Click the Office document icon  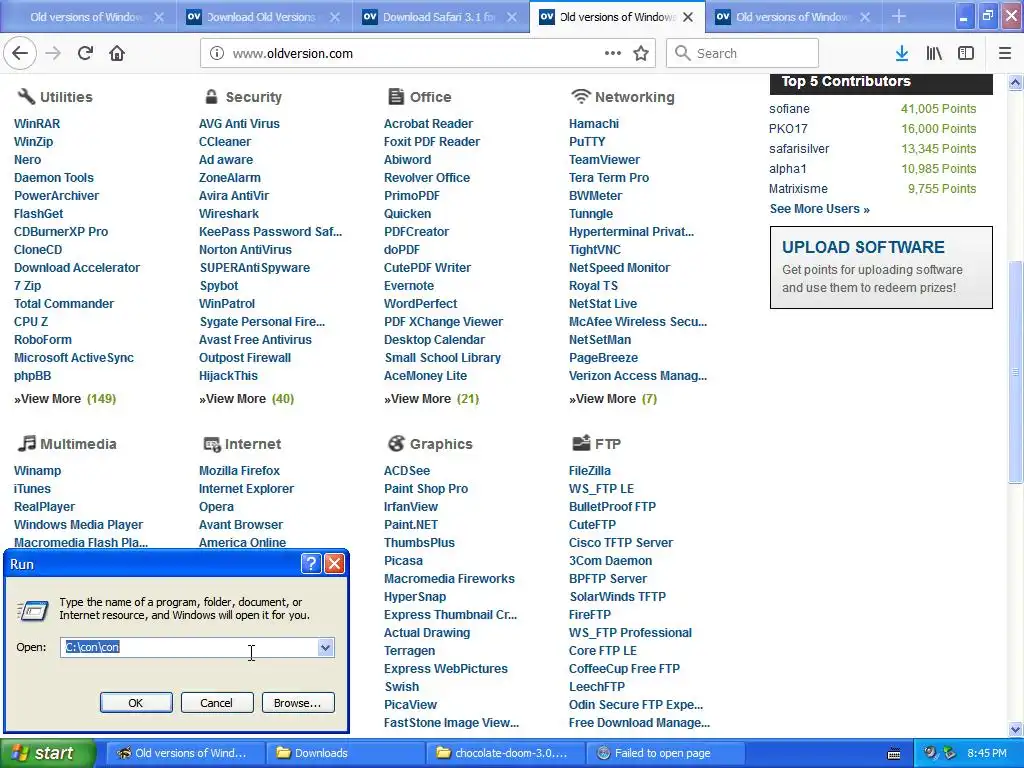tap(396, 97)
